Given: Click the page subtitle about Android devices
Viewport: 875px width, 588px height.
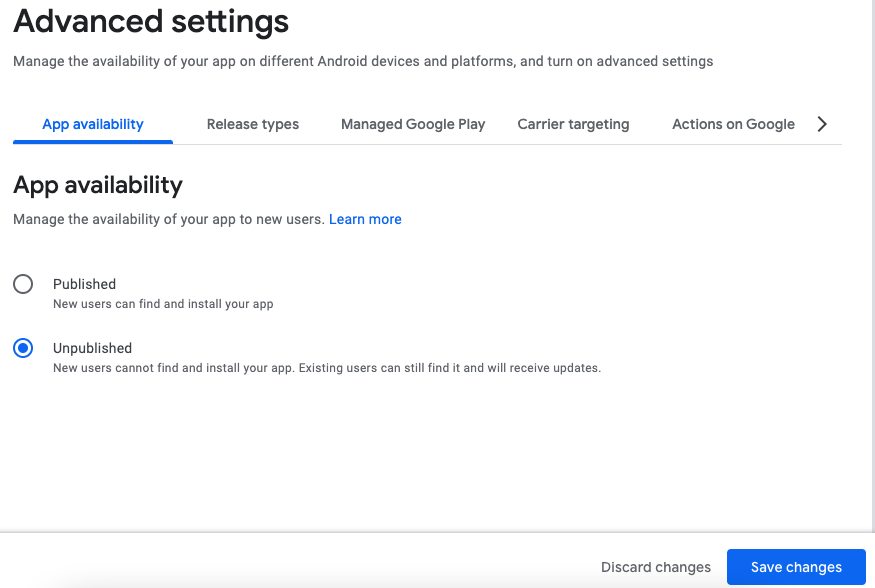Looking at the screenshot, I should click(363, 61).
